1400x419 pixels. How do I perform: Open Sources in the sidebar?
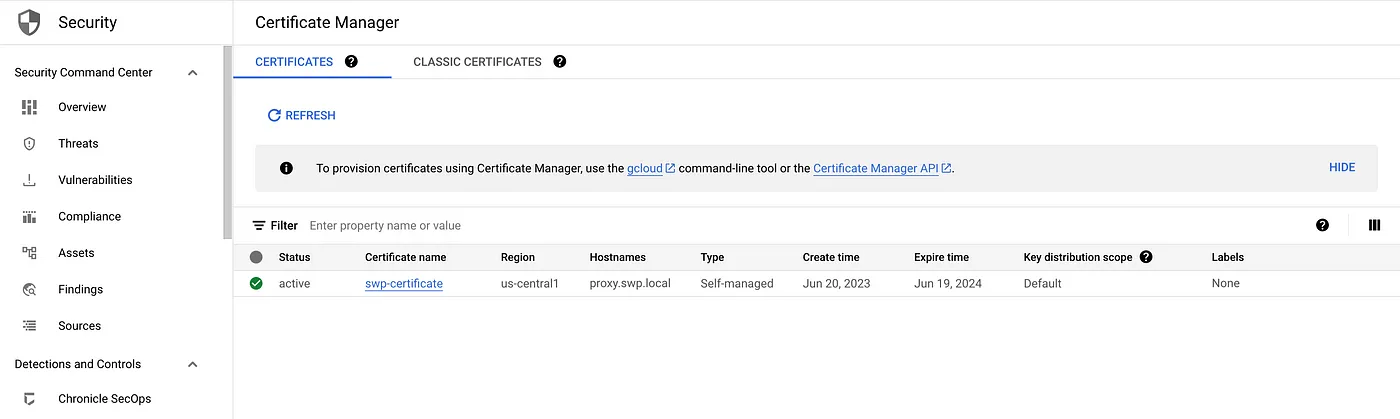(79, 326)
